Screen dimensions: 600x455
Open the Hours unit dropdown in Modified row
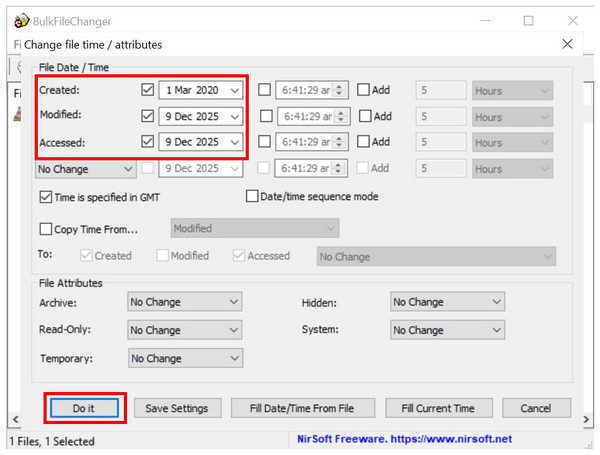click(512, 117)
